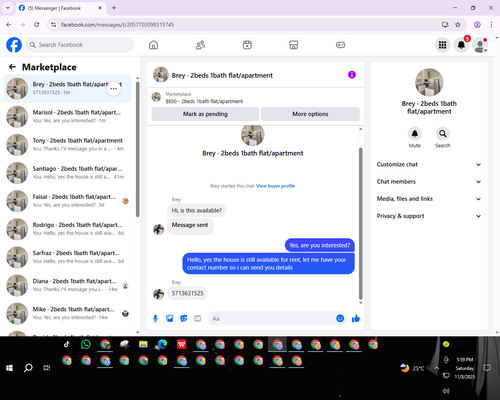The image size is (500, 400).
Task: Open Windows taskbar search
Action: 28,368
